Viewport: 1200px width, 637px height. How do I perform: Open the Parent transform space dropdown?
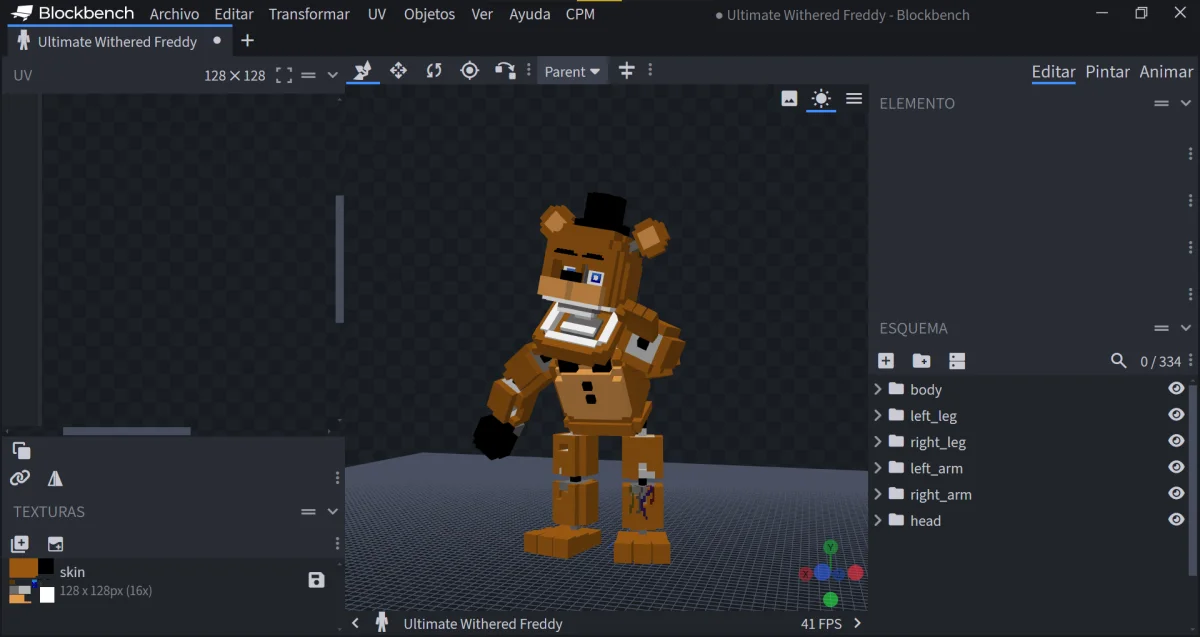click(573, 71)
